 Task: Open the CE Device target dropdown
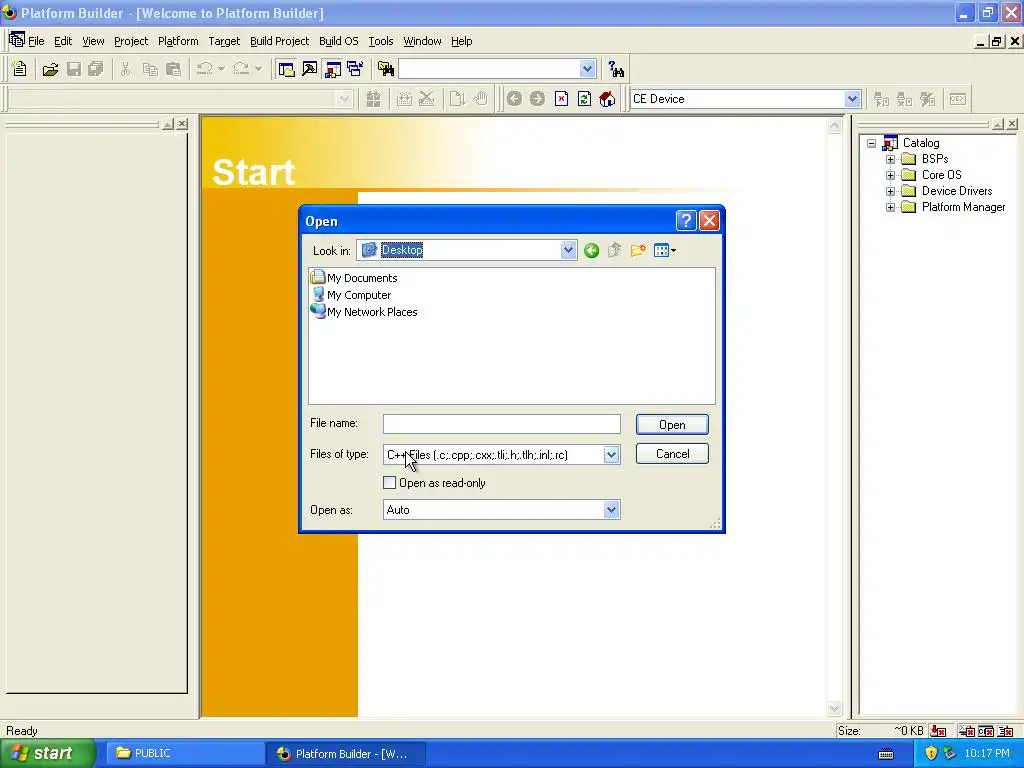852,99
